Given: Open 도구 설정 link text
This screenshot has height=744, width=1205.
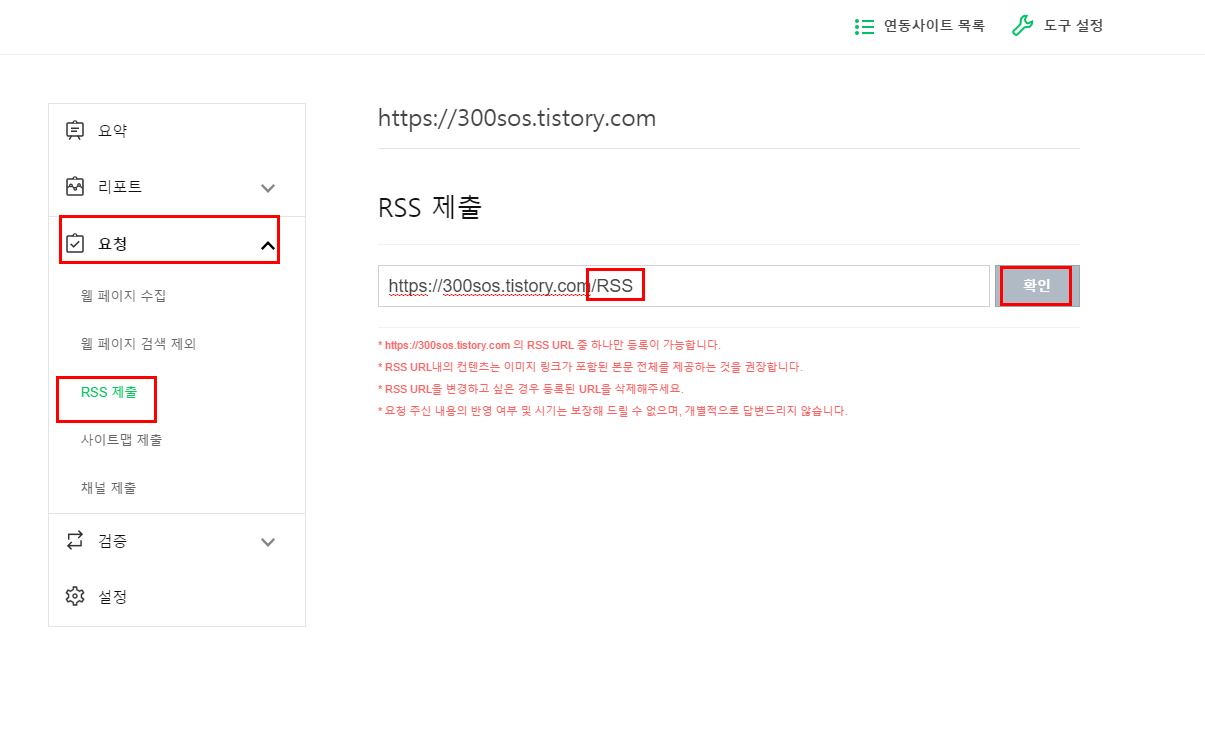Looking at the screenshot, I should [x=1073, y=26].
